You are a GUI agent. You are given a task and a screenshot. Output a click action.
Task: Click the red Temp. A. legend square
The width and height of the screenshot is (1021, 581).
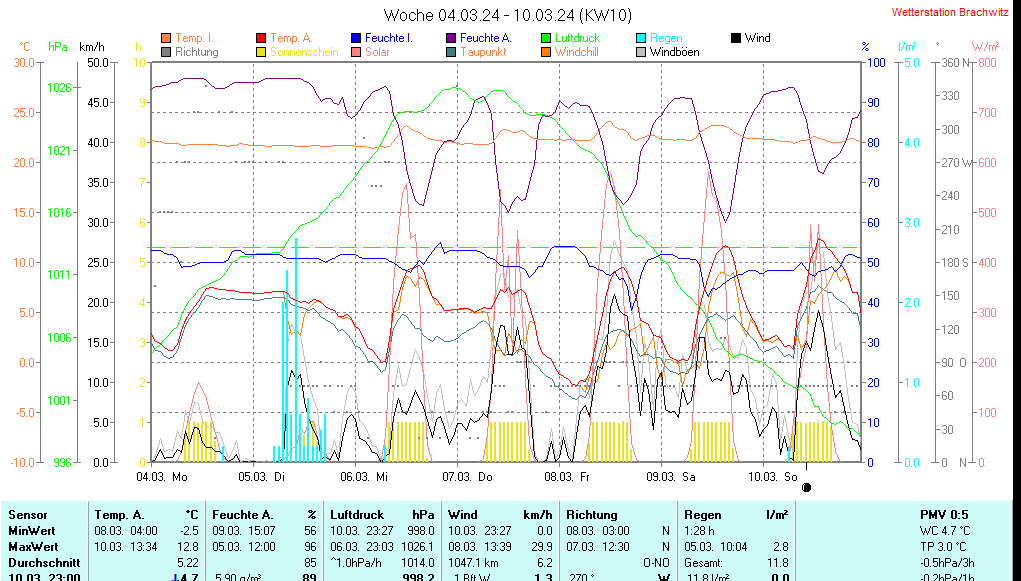pyautogui.click(x=261, y=38)
